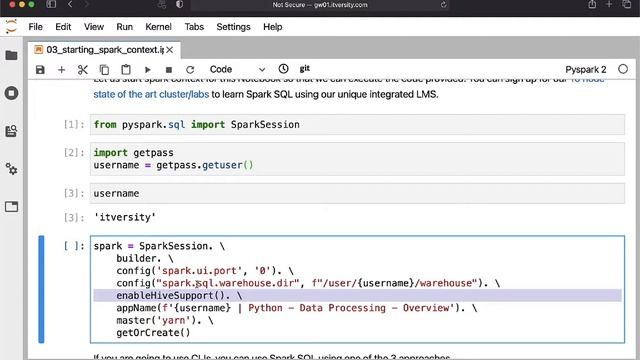The image size is (640, 360).
Task: Open the sidebar panel with the magnifier icon
Action: (x=11, y=131)
